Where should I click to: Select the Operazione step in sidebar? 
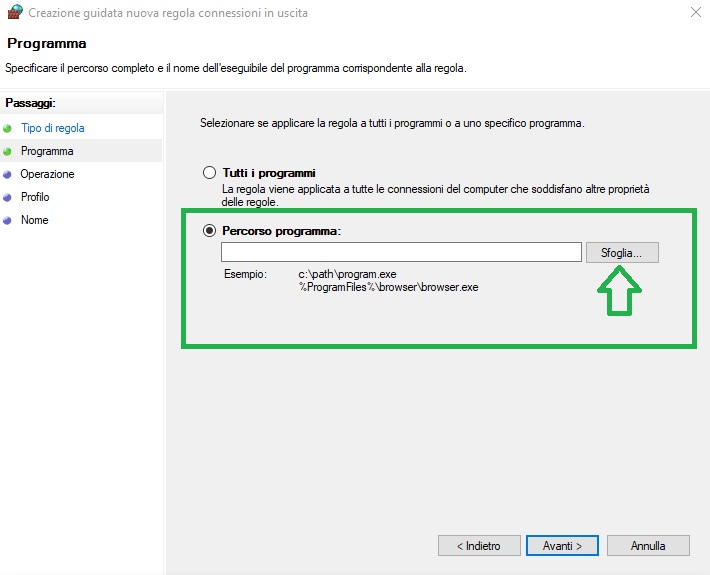[47, 174]
